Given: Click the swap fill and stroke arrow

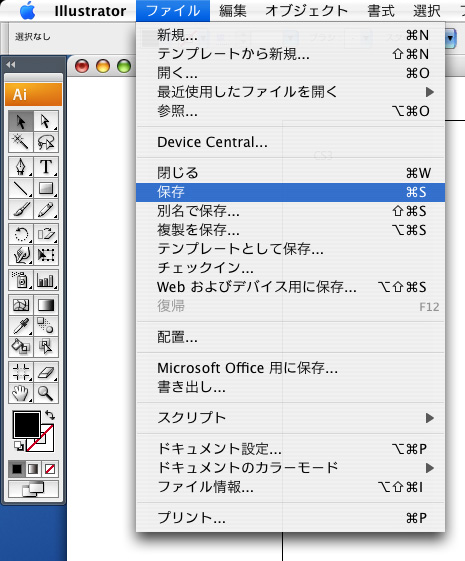Looking at the screenshot, I should 50,415.
